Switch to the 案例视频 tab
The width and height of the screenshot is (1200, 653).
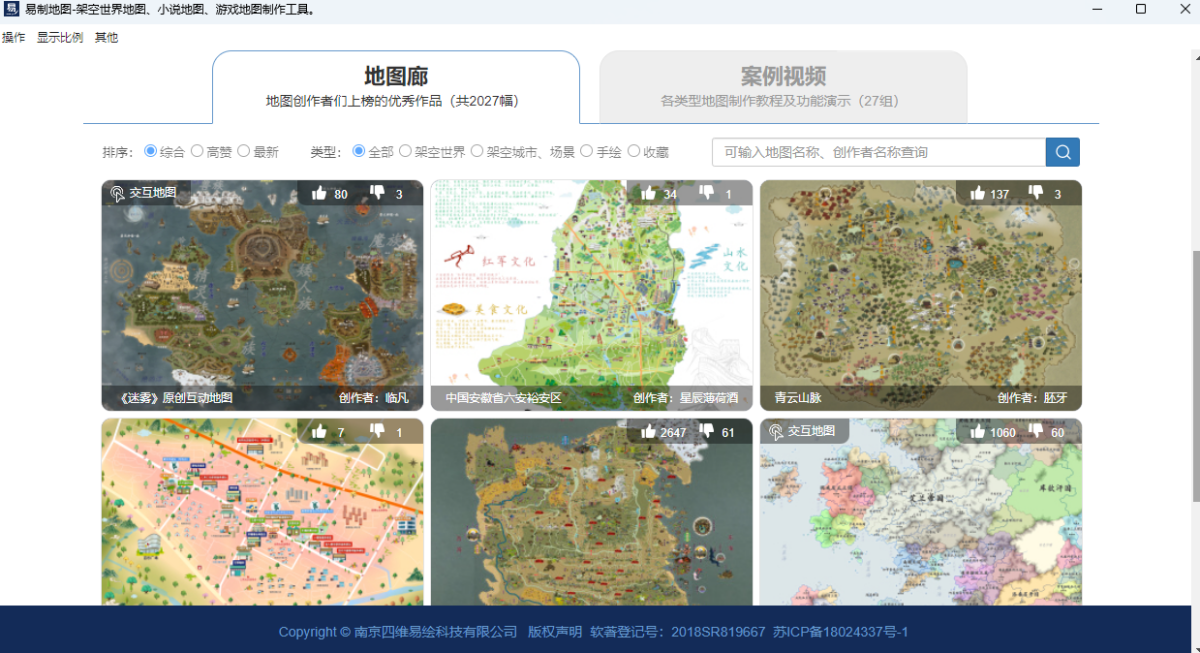click(x=783, y=86)
